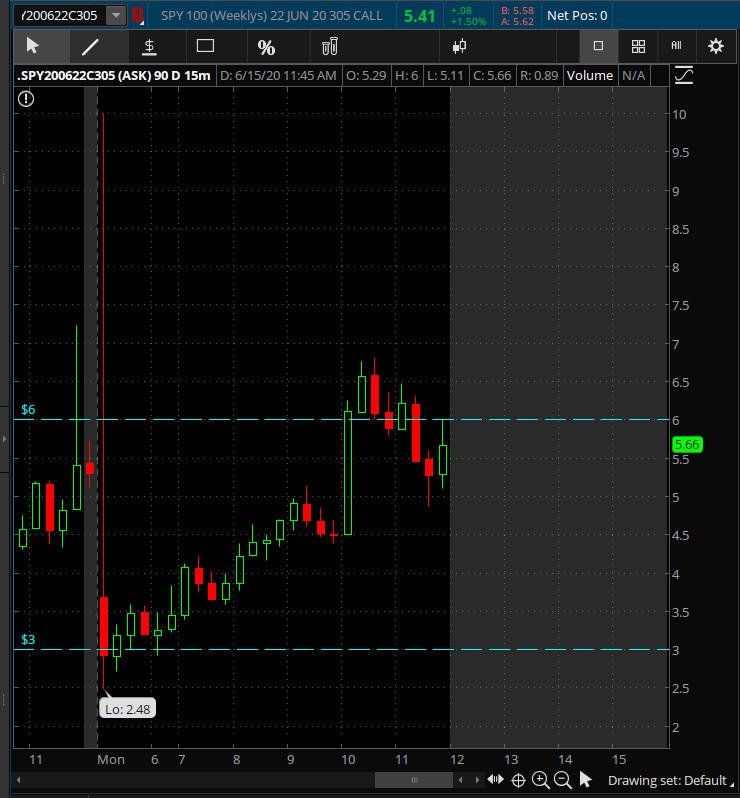Select the pointer cursor tool
This screenshot has width=740, height=798.
point(33,46)
